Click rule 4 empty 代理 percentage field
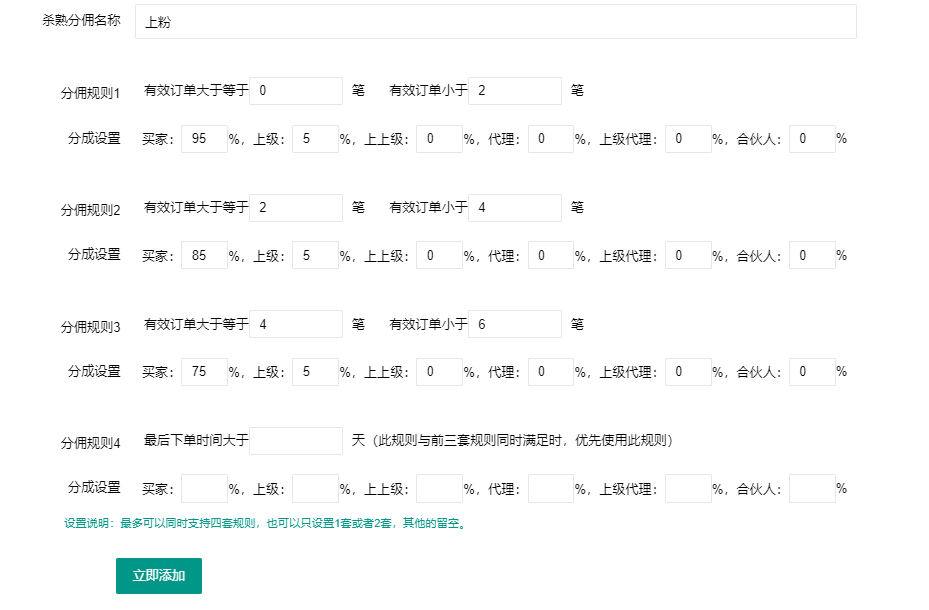Viewport: 929px width, 610px height. (x=551, y=489)
